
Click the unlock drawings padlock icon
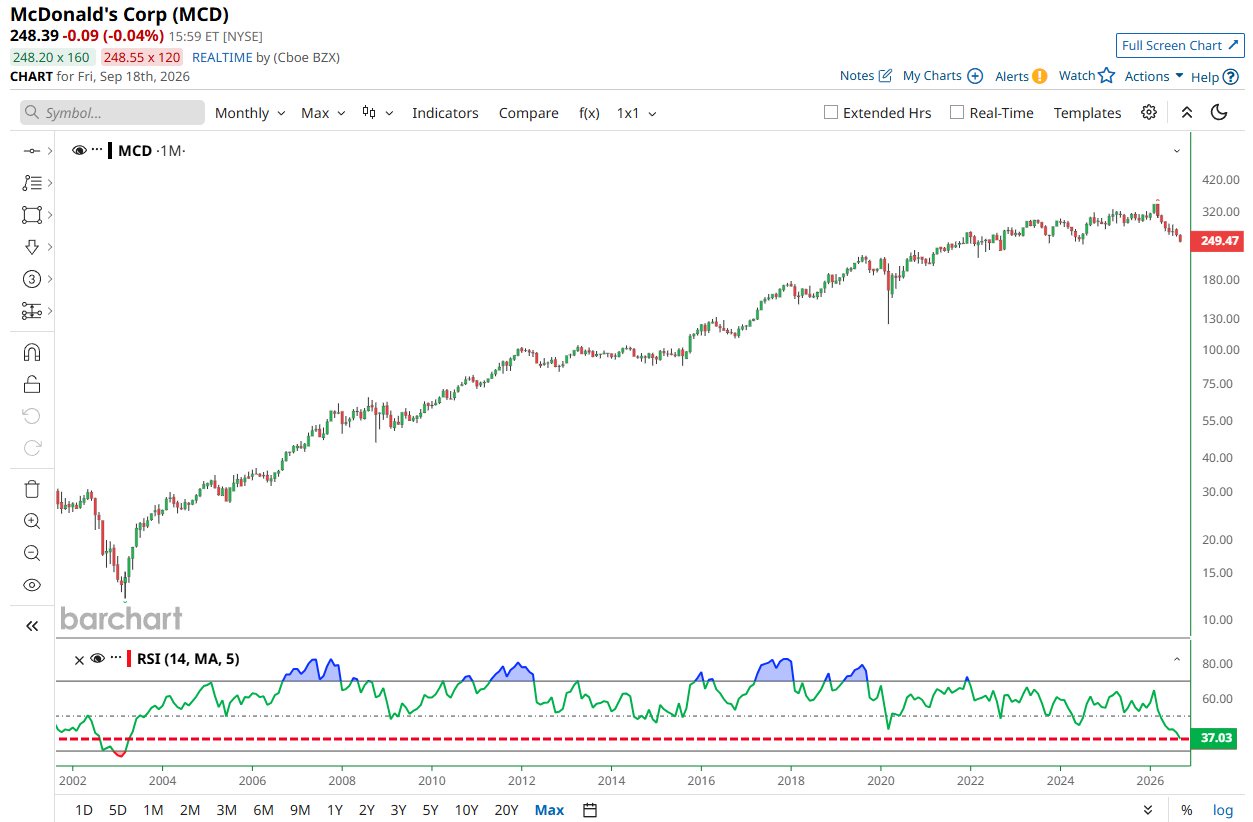click(x=31, y=384)
